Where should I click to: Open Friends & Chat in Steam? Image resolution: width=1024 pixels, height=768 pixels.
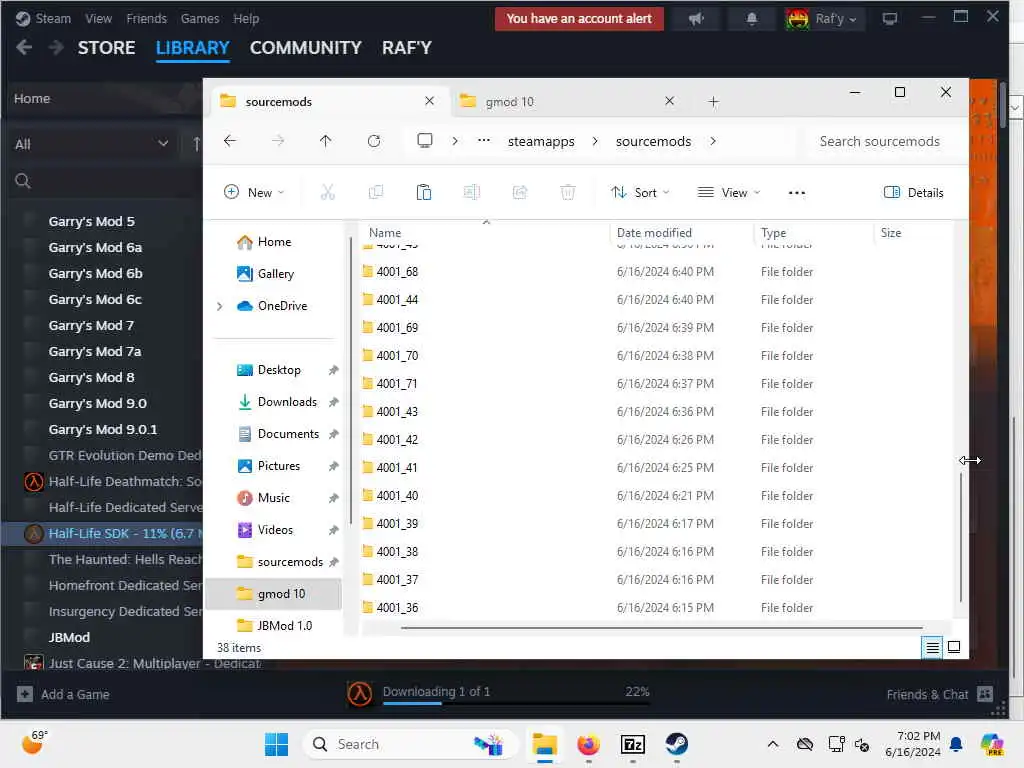[x=939, y=694]
